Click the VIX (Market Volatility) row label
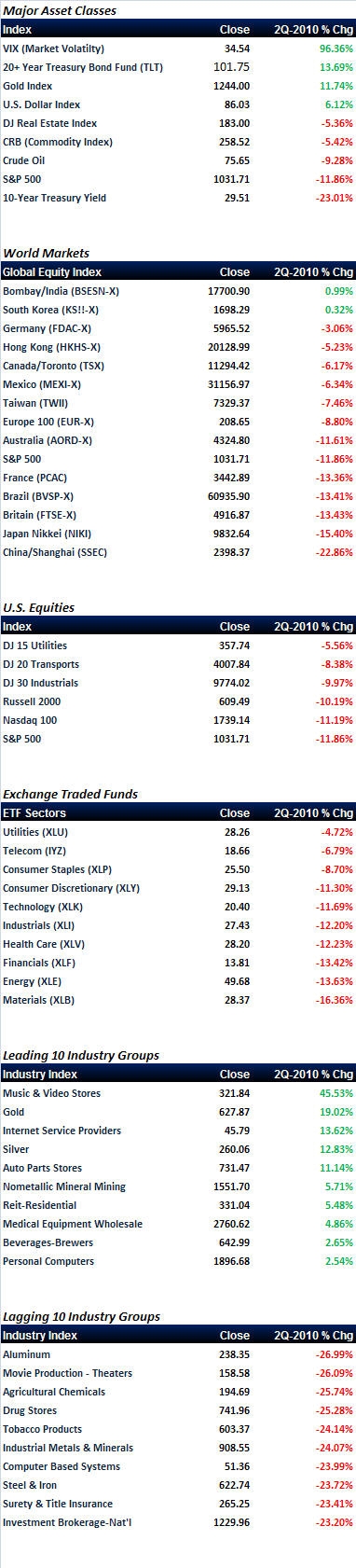Viewport: 356px width, 1568px height. (x=53, y=49)
